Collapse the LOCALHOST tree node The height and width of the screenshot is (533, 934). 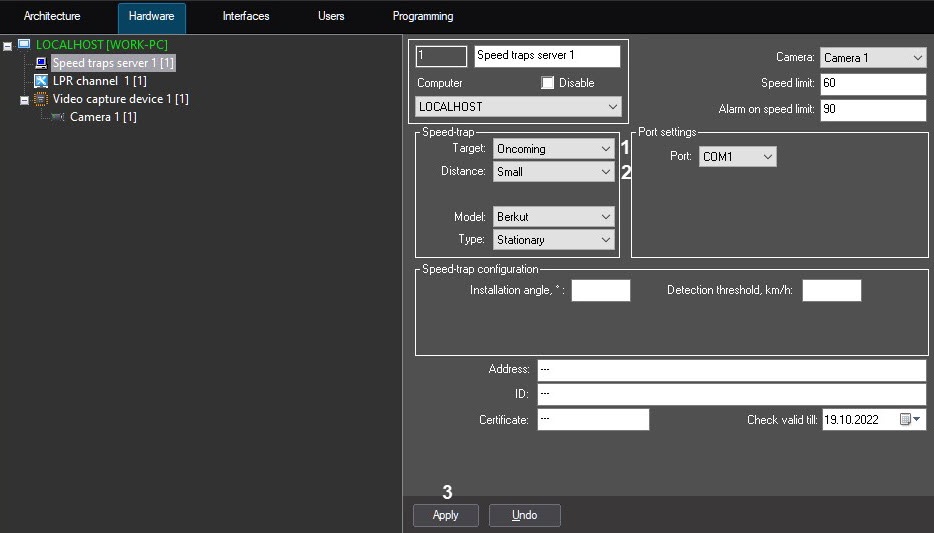tap(8, 46)
